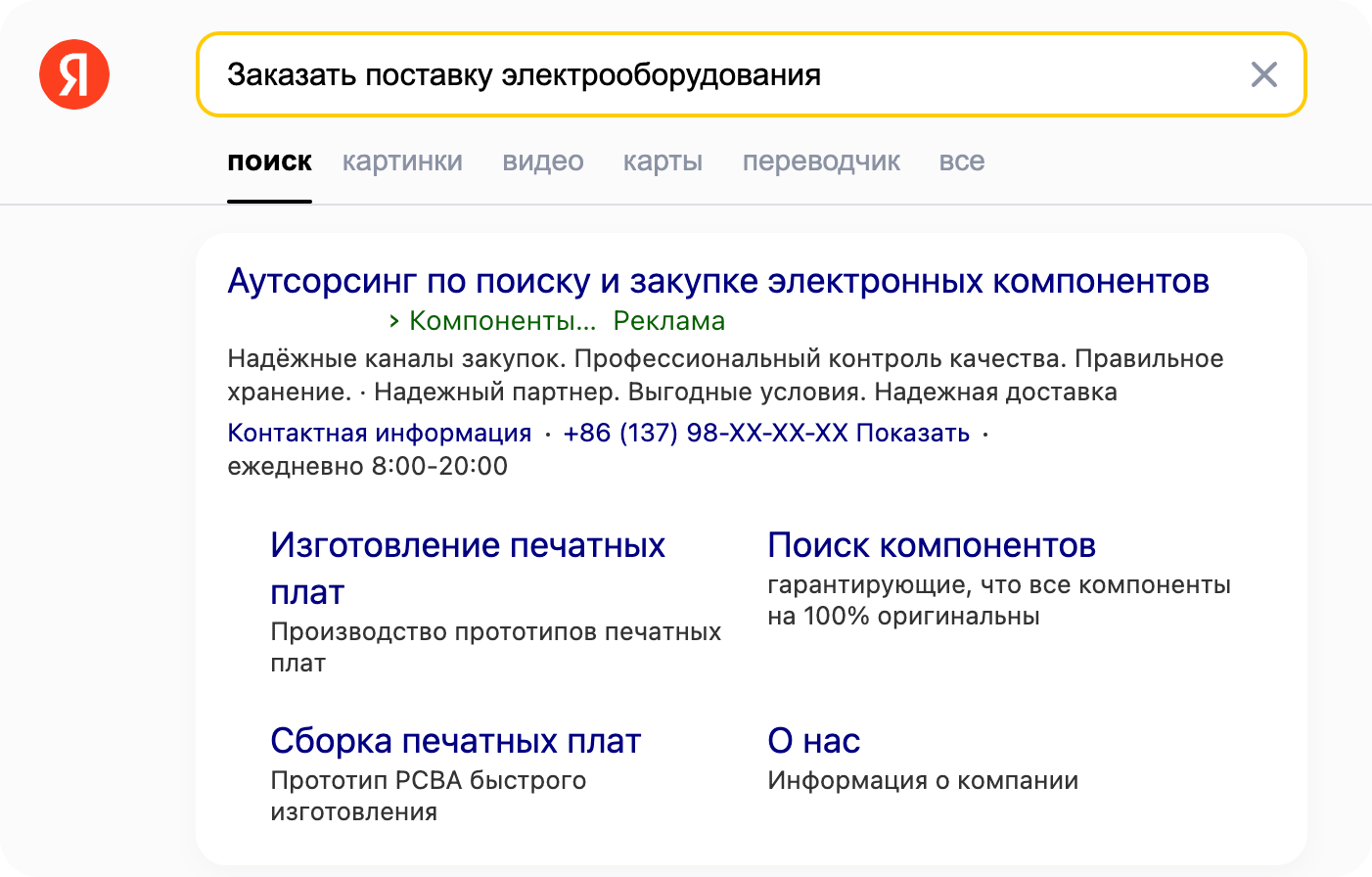Focus the search input field
This screenshot has height=877, width=1372.
point(724,74)
